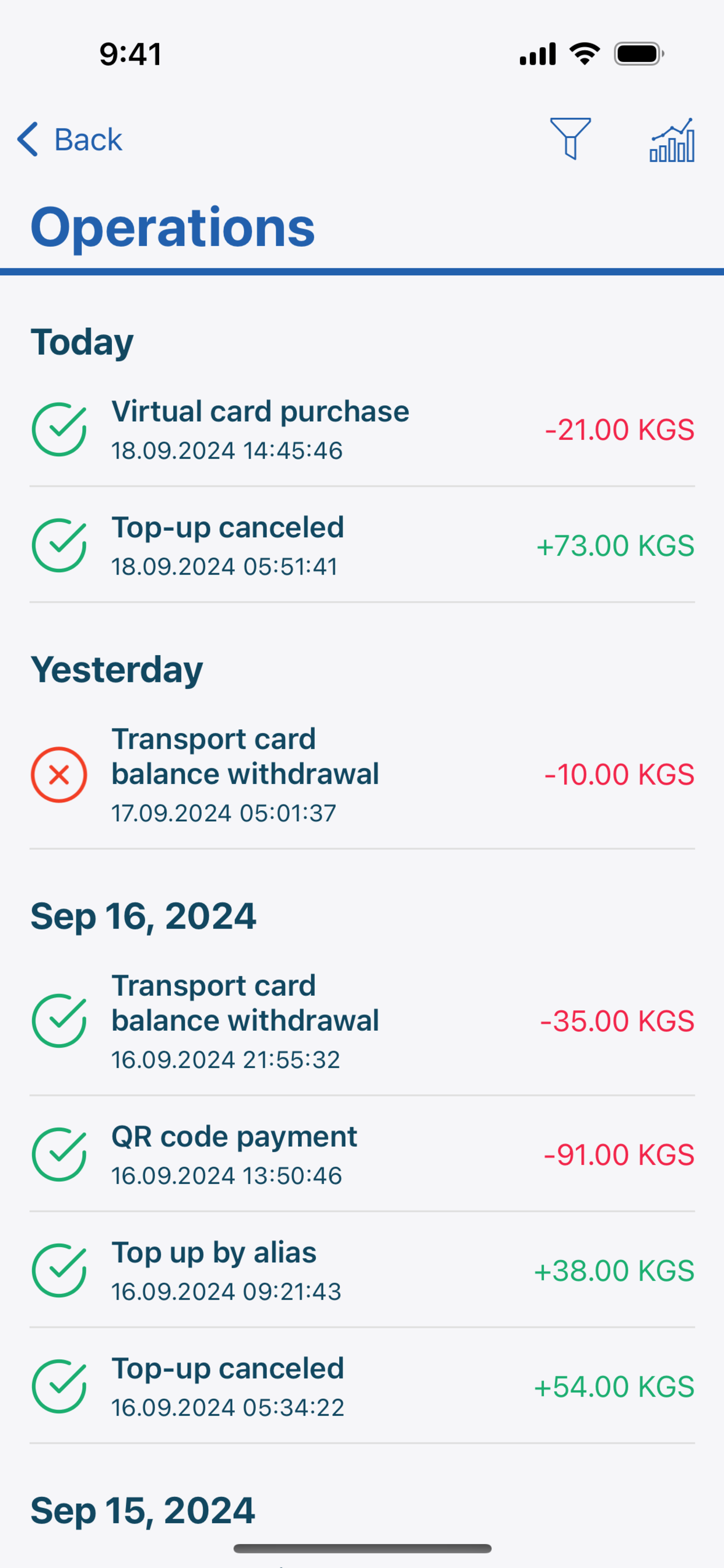
Task: Tap green checkmark beside Virtual card purchase
Action: (59, 430)
